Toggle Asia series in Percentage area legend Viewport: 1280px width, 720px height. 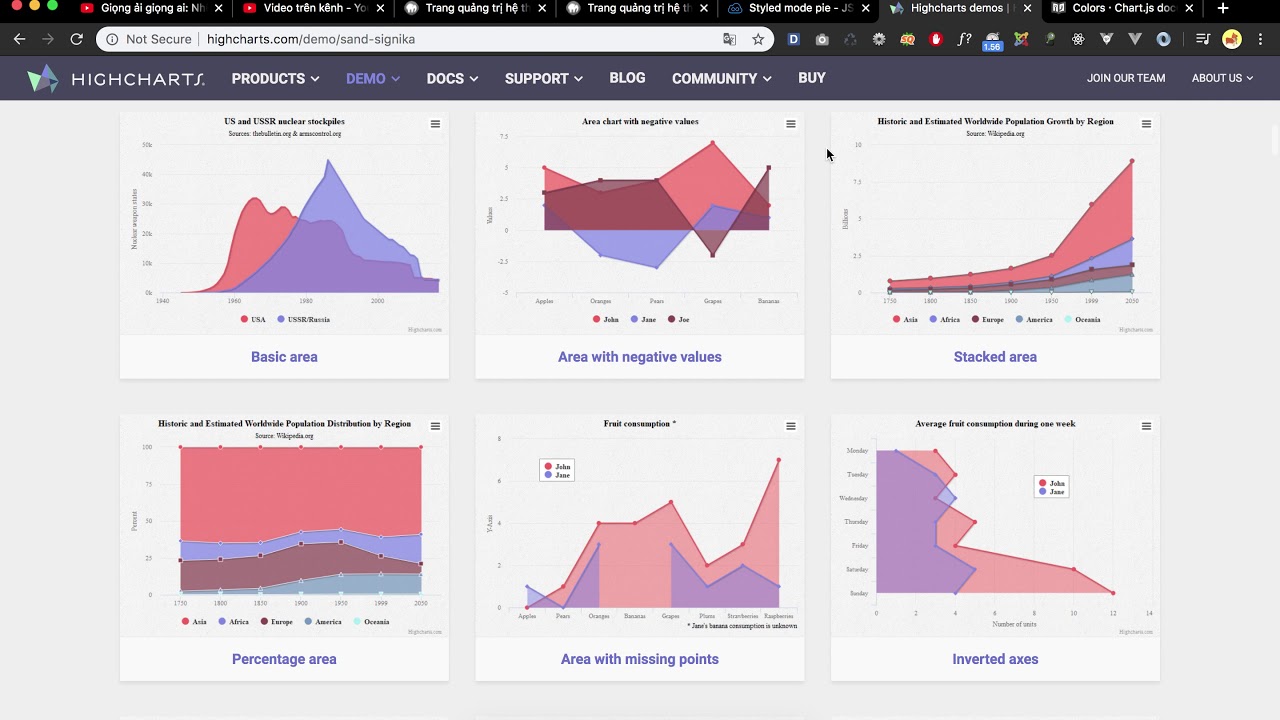point(194,621)
